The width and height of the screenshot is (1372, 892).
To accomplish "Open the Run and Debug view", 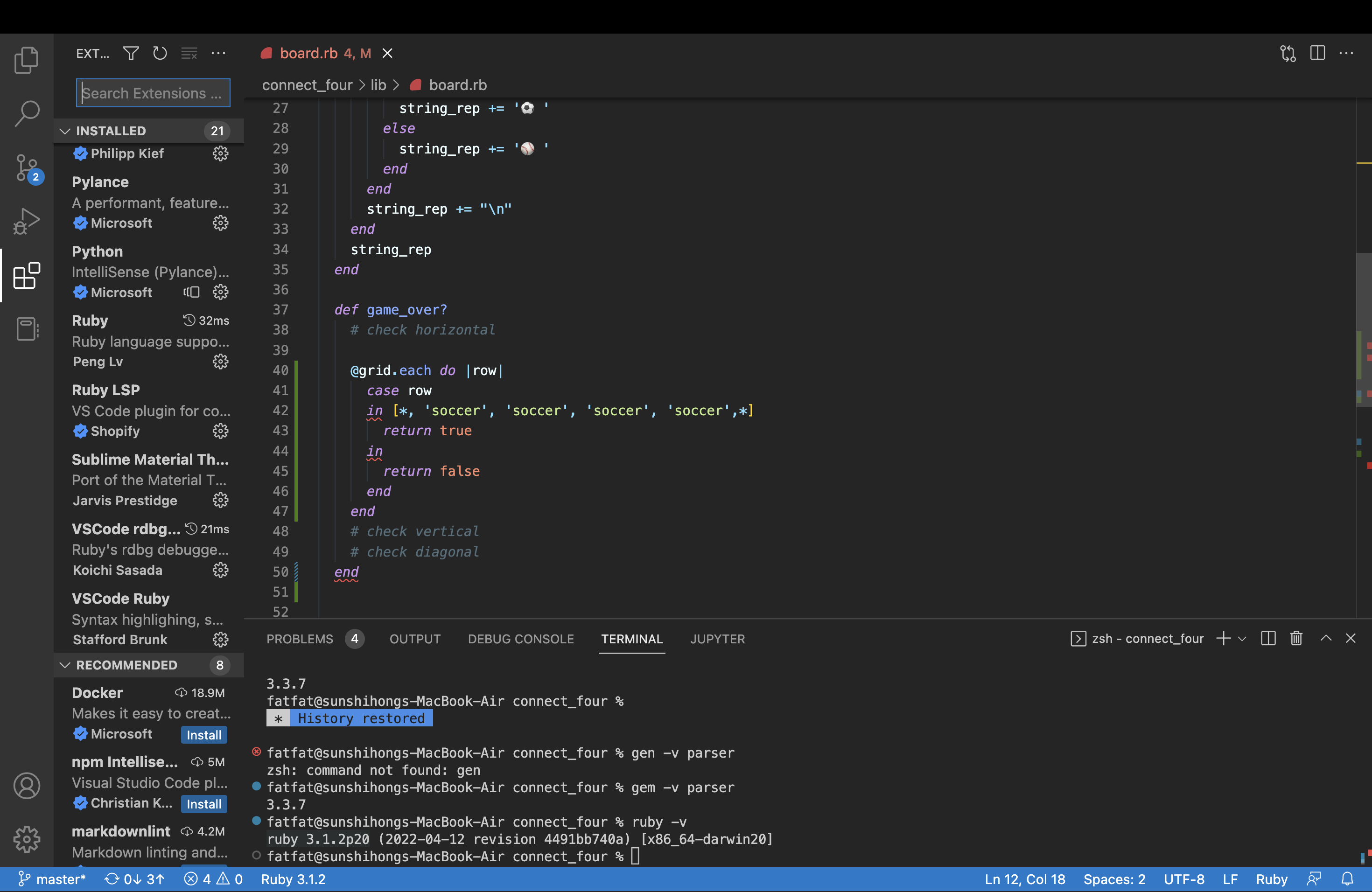I will coord(27,221).
